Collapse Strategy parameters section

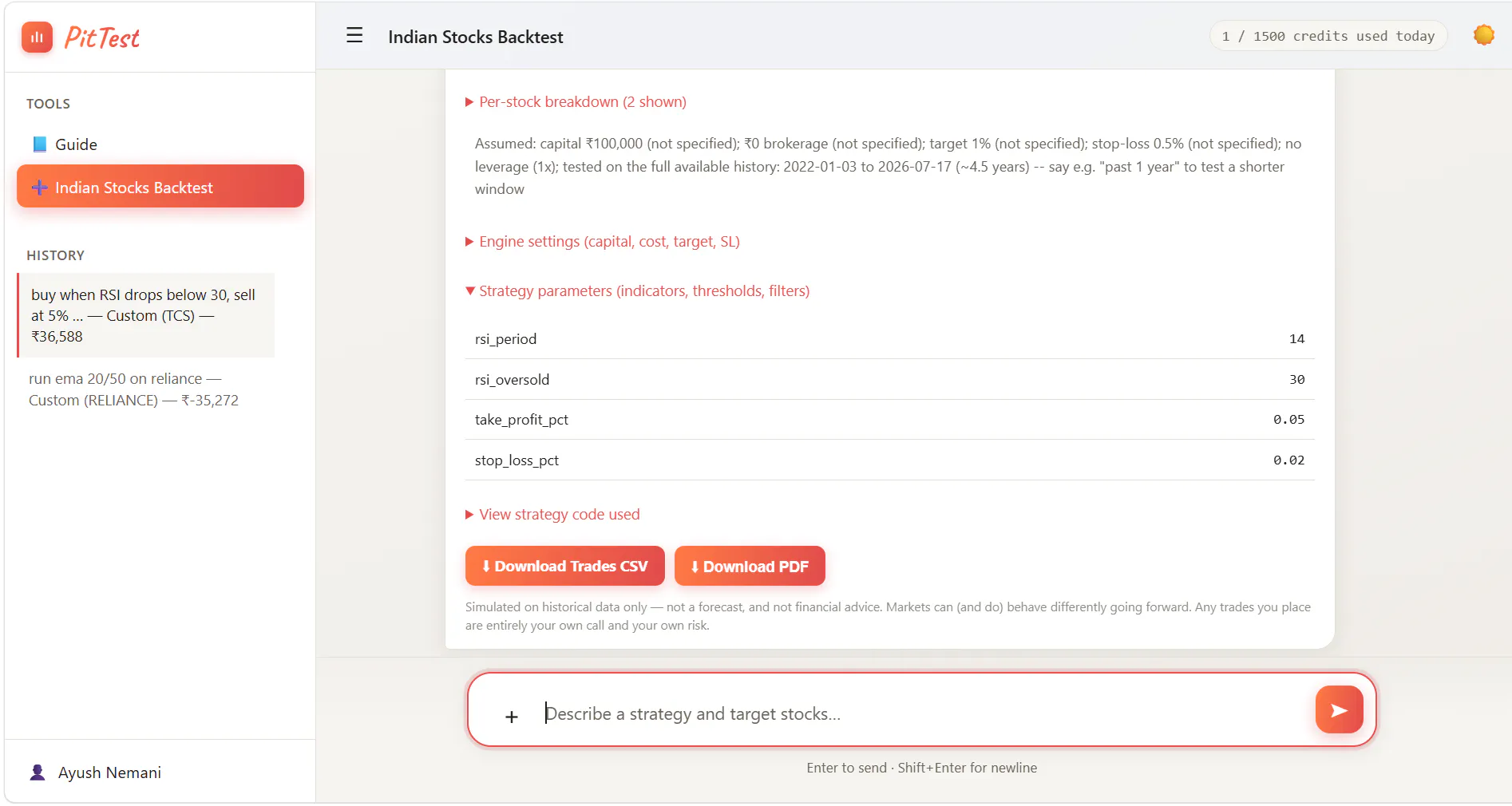point(637,291)
